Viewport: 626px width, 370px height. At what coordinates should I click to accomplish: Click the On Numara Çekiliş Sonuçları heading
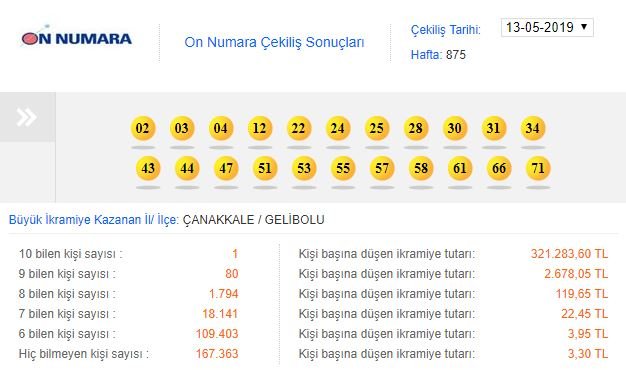[274, 42]
